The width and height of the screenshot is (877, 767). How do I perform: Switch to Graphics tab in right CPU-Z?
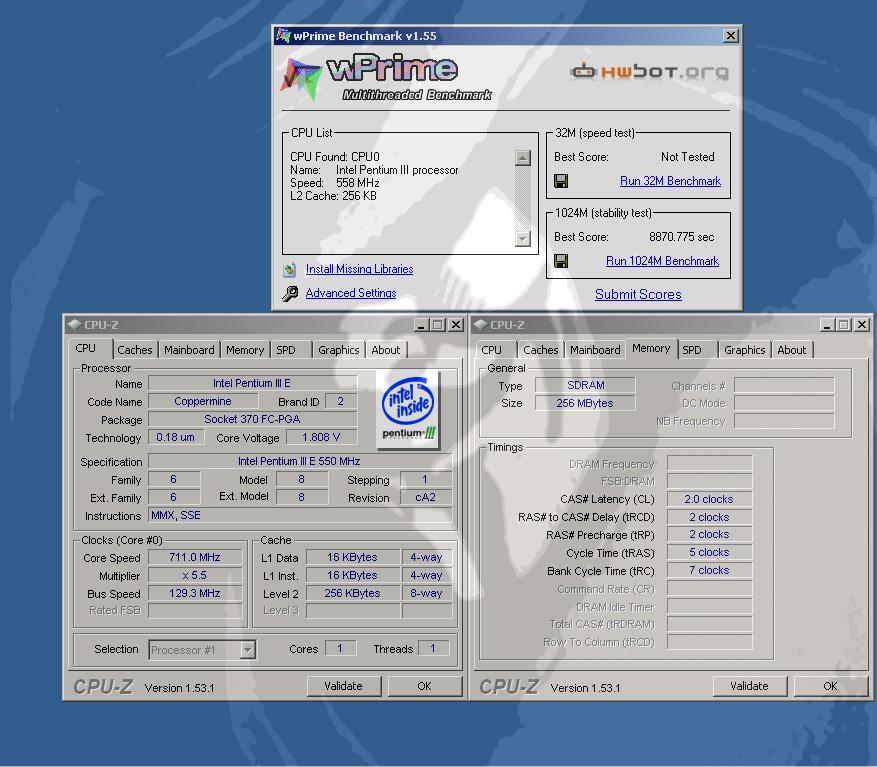click(x=744, y=350)
